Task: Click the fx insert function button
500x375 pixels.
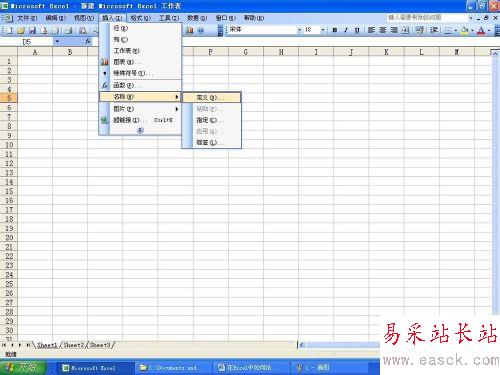Action: point(88,41)
